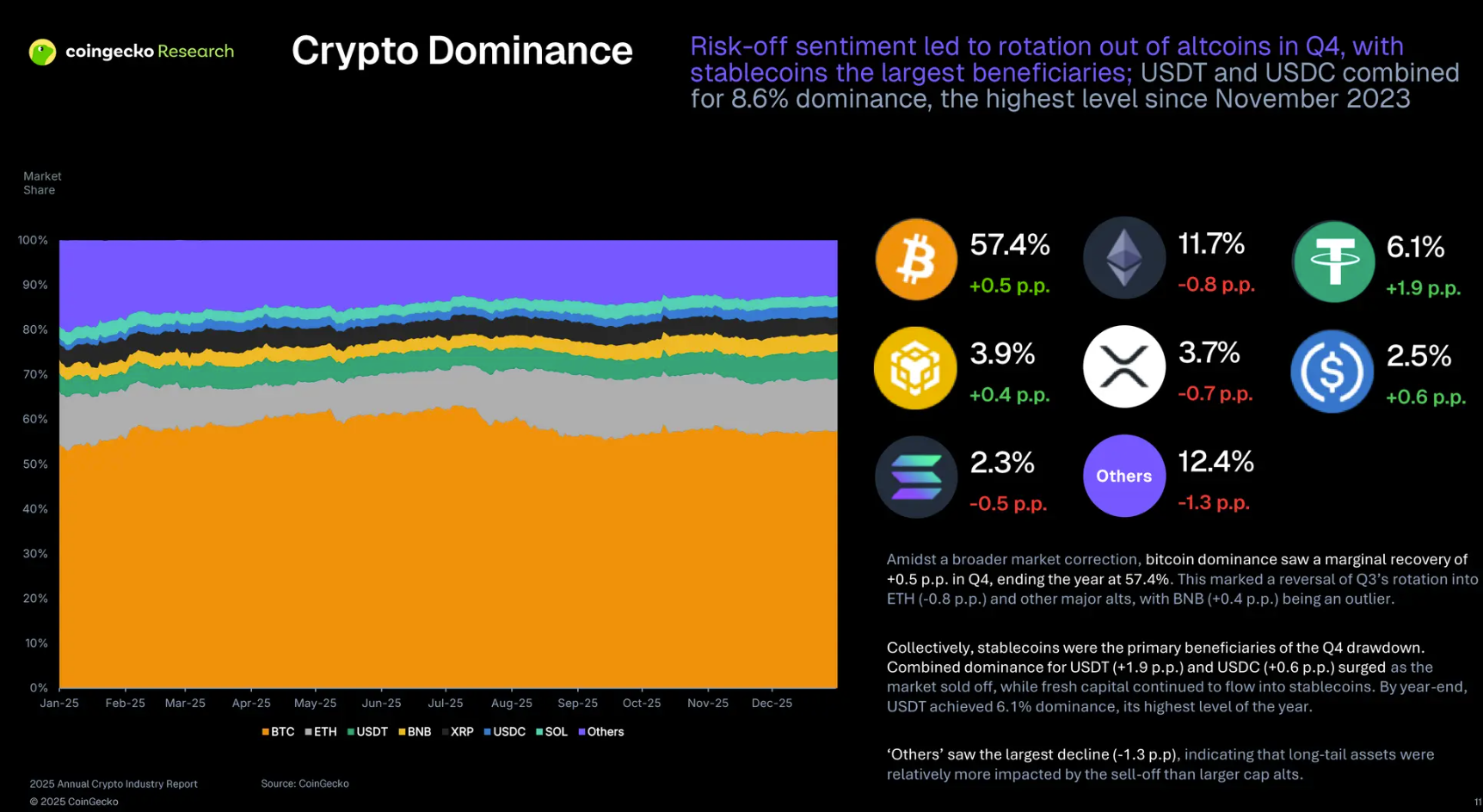This screenshot has height=812, width=1483.
Task: Click the Others legend item
Action: pyautogui.click(x=601, y=732)
